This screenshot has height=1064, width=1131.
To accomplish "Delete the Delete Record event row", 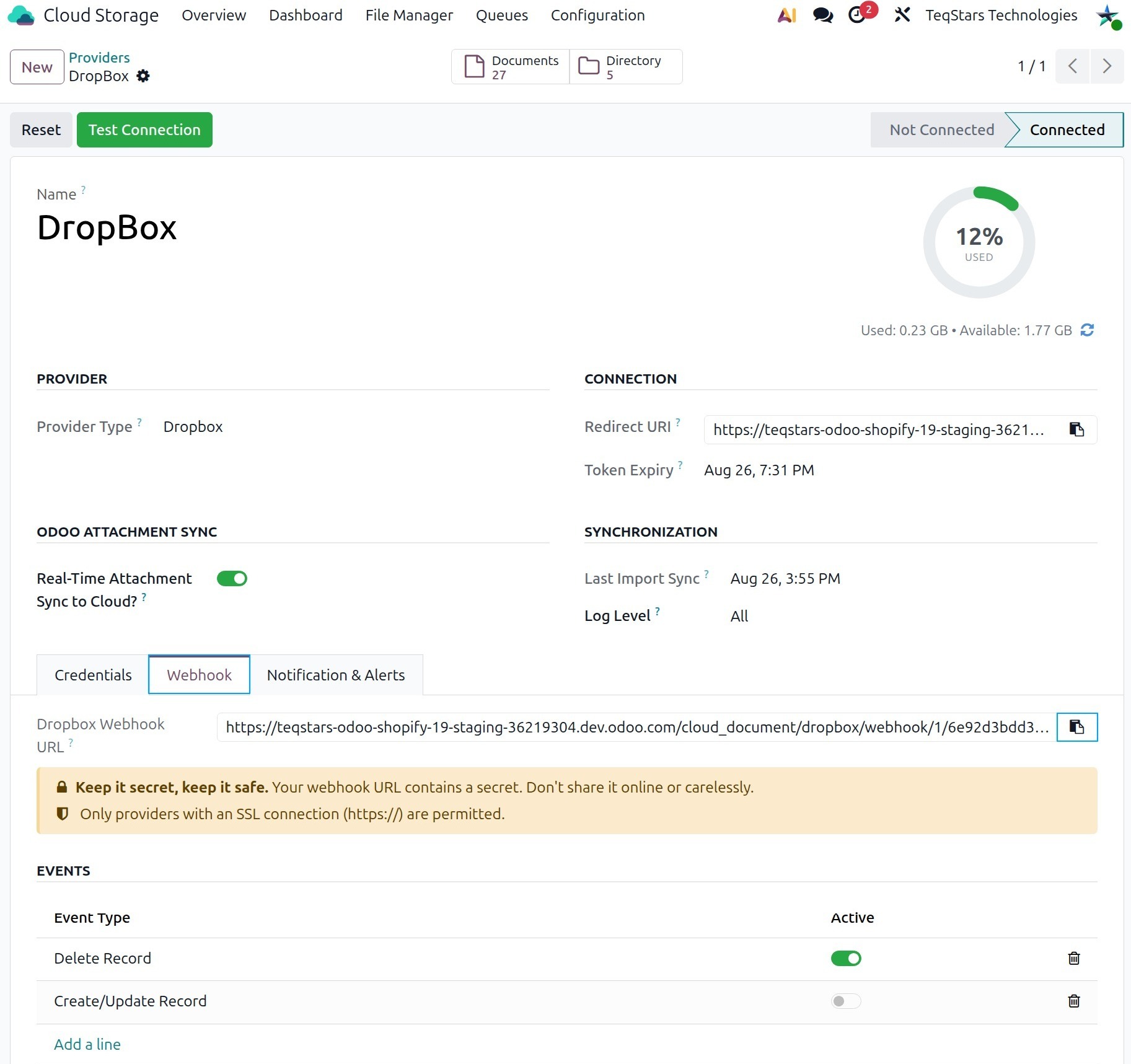I will [1074, 958].
